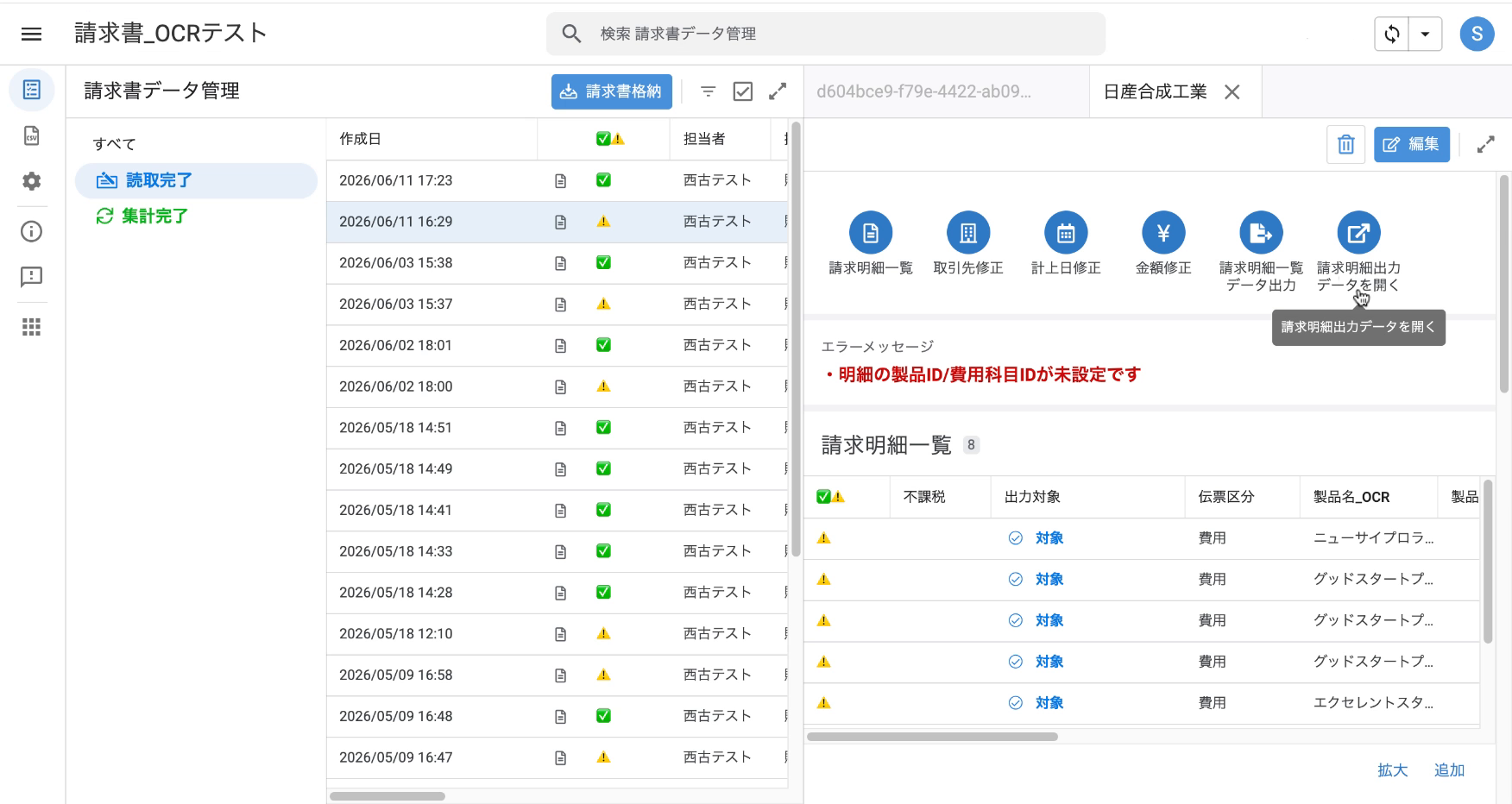Click horizontal scrollbar of invoice list
Viewport: 1512px width, 804px height.
click(x=387, y=796)
